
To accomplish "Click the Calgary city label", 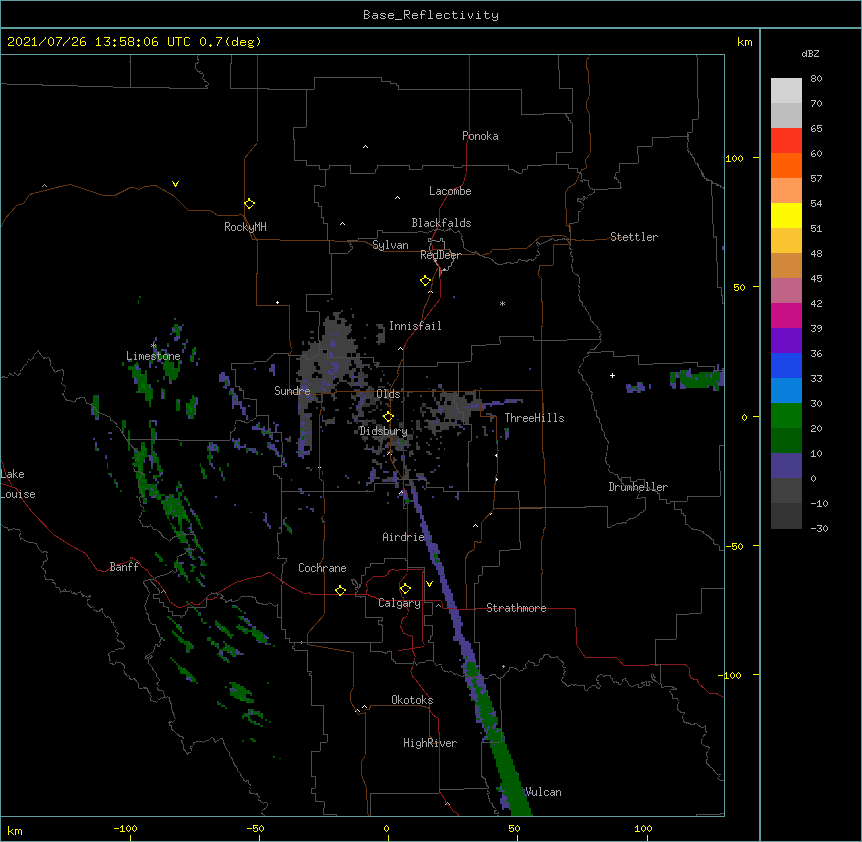I will coord(399,603).
